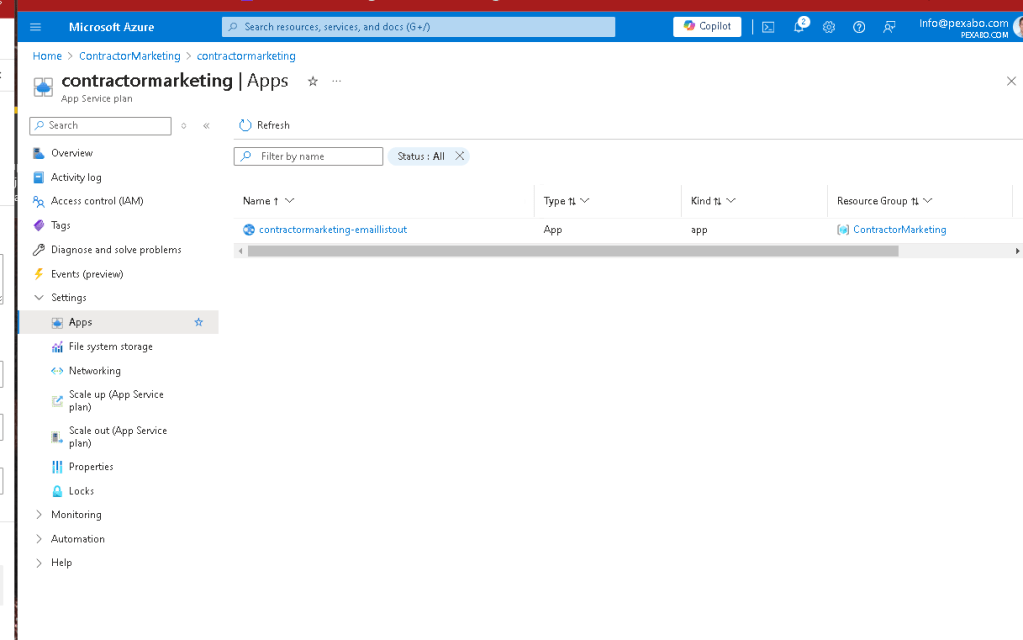1023x640 pixels.
Task: Click the app icon beside contractormarketing-emaillistout
Action: [249, 230]
